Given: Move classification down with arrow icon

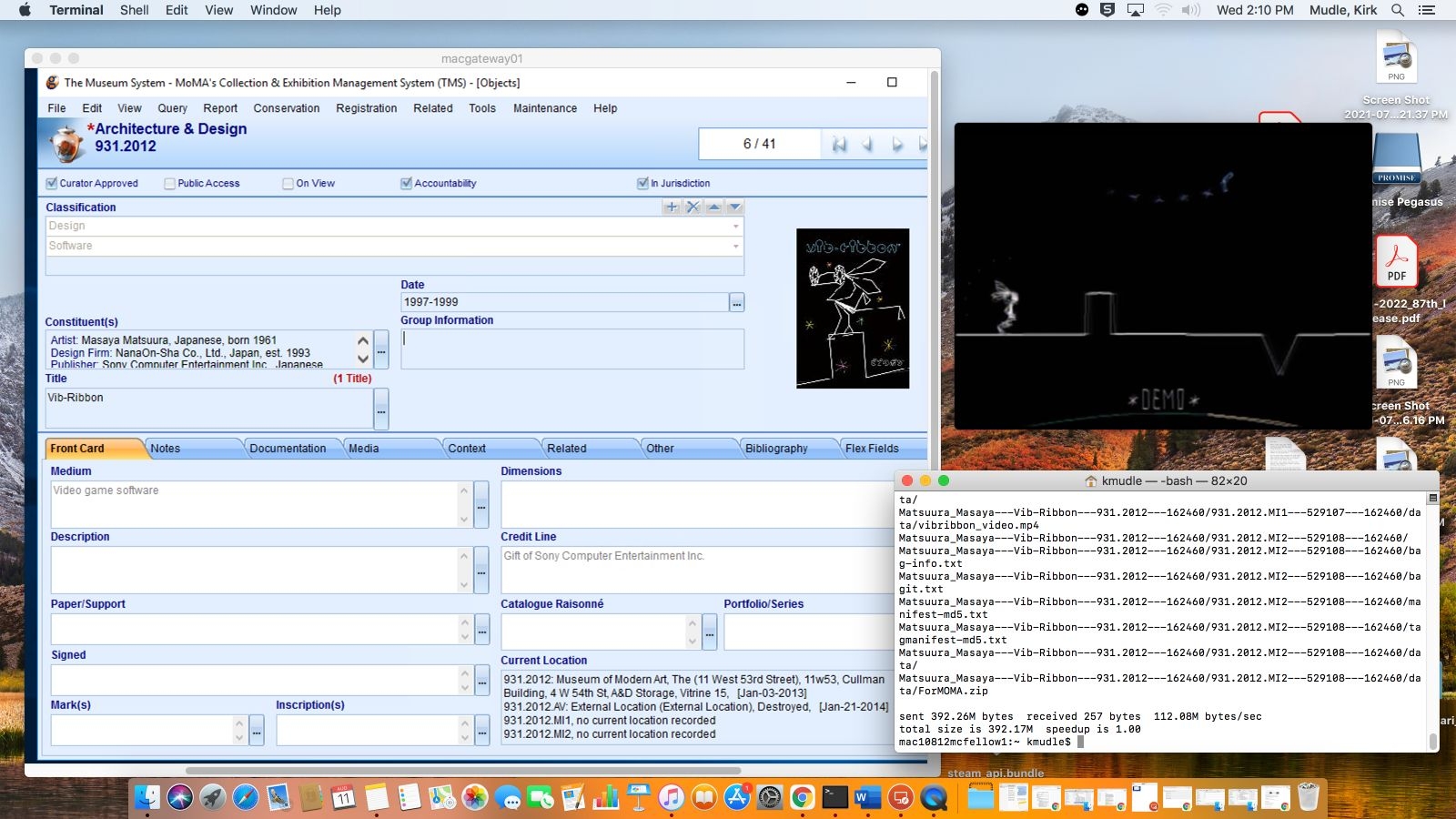Looking at the screenshot, I should click(x=735, y=207).
